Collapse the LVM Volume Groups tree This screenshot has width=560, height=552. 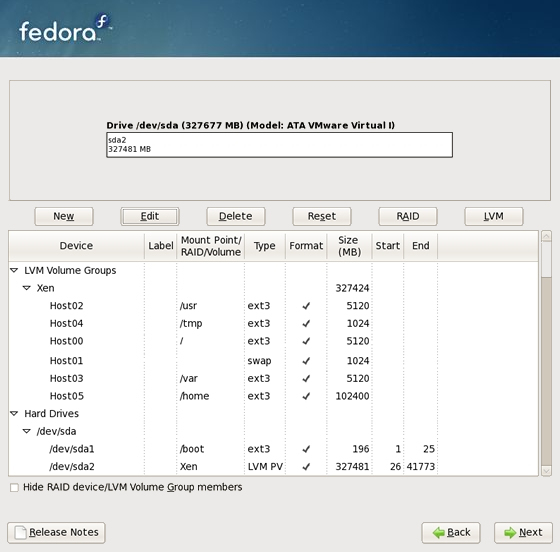(x=14, y=270)
